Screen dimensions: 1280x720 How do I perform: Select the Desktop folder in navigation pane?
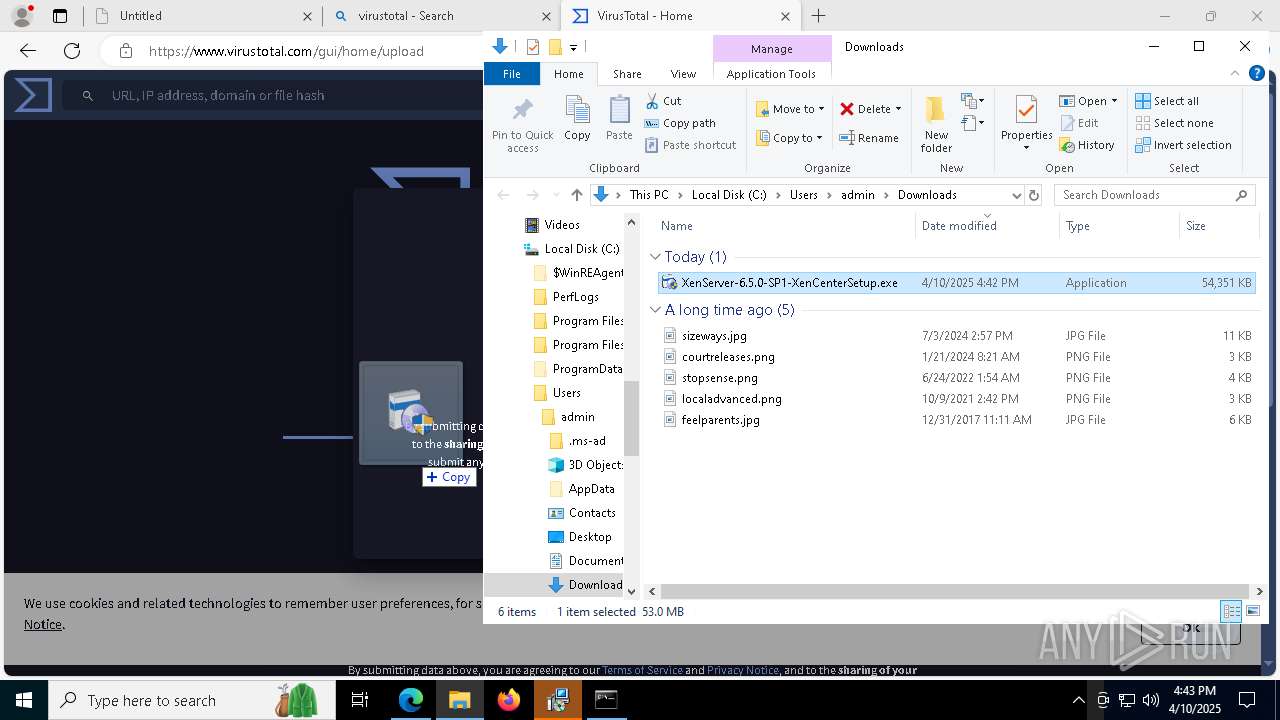pos(590,537)
